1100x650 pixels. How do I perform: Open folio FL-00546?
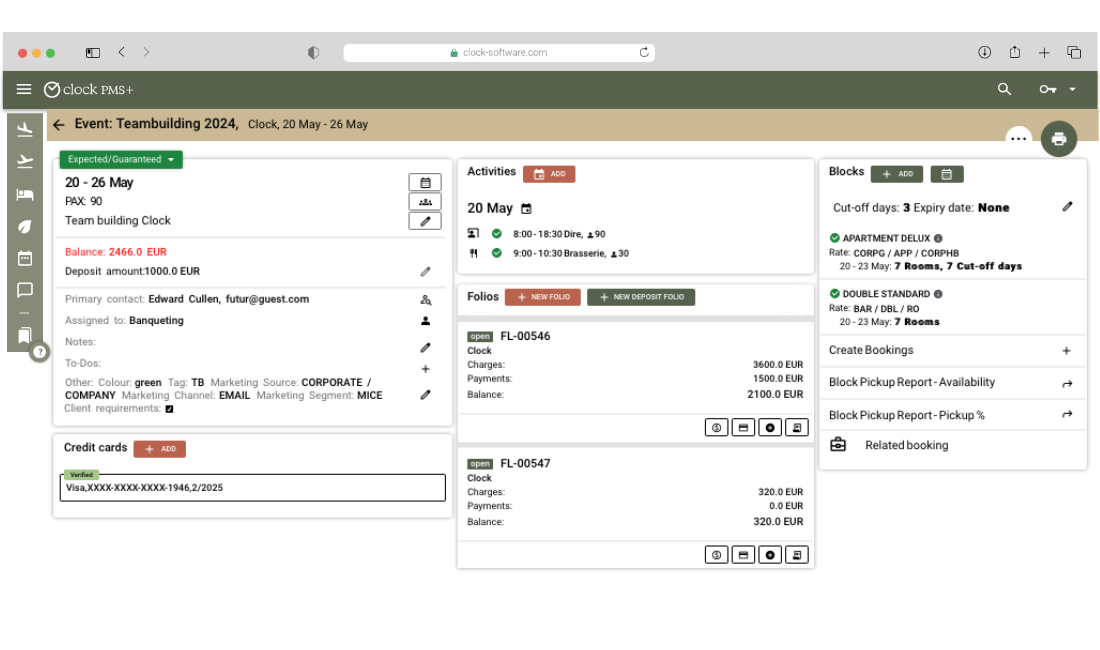click(x=525, y=336)
